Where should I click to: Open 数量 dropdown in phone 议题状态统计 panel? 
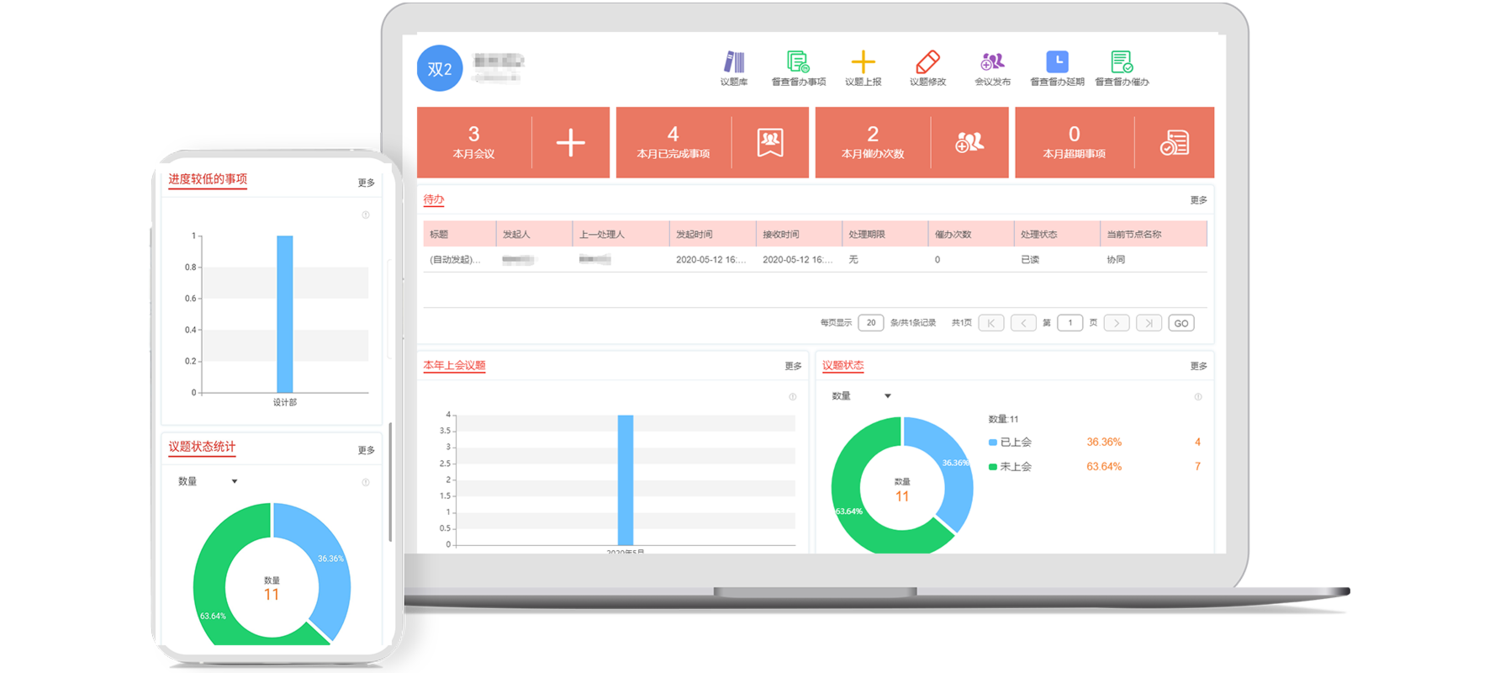[234, 481]
